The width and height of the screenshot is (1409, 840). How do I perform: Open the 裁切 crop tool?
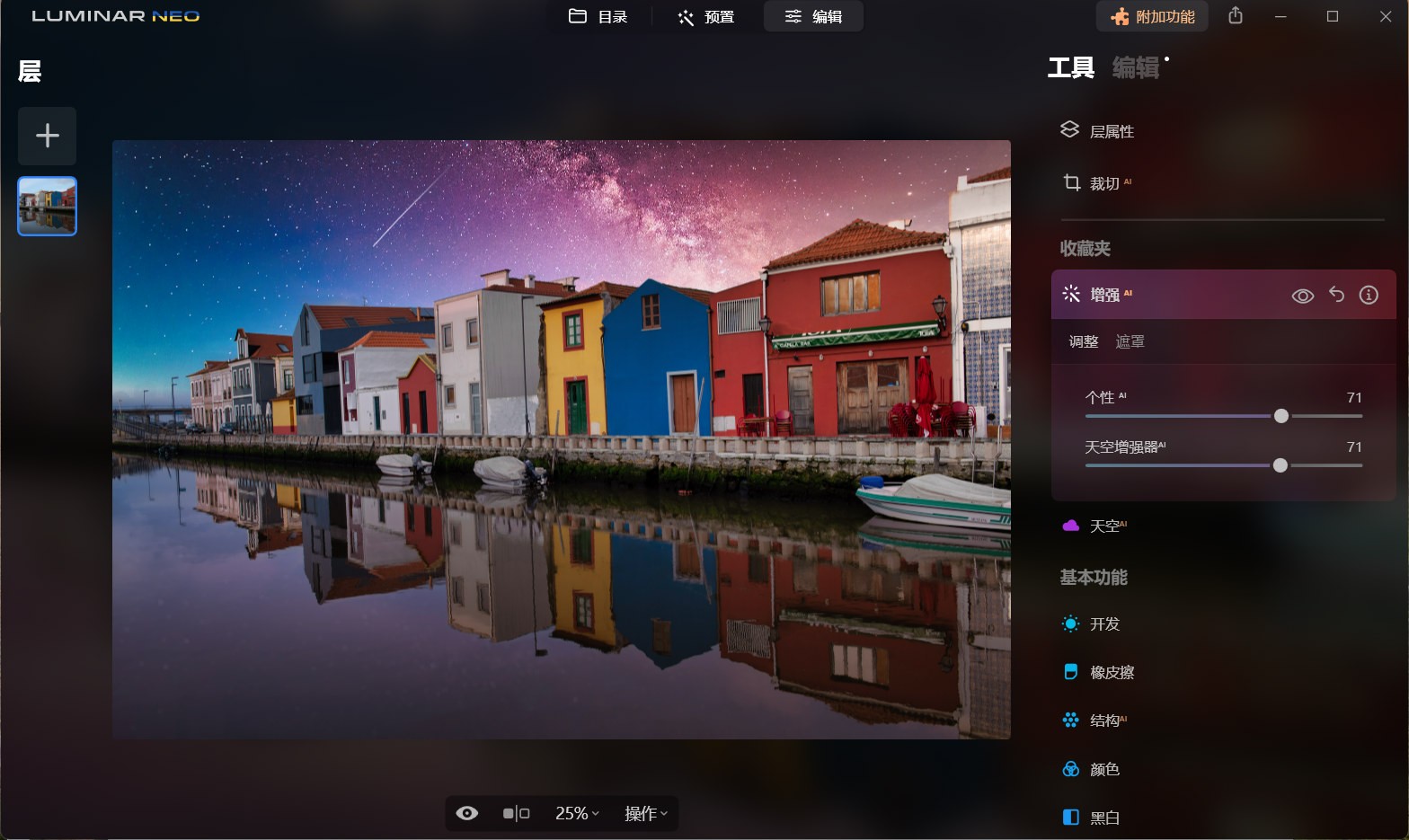coord(1098,183)
